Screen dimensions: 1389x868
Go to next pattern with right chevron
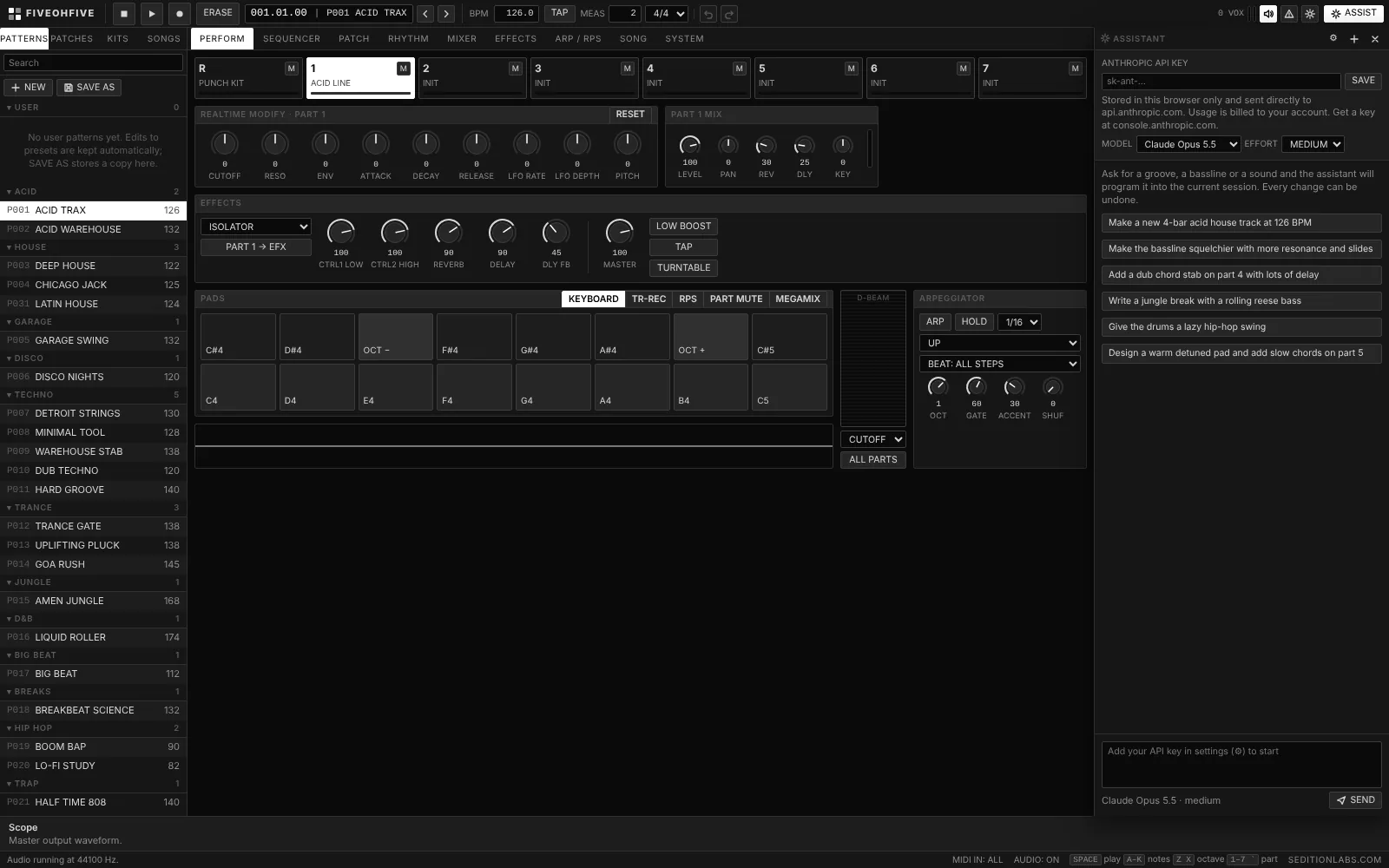(x=446, y=14)
